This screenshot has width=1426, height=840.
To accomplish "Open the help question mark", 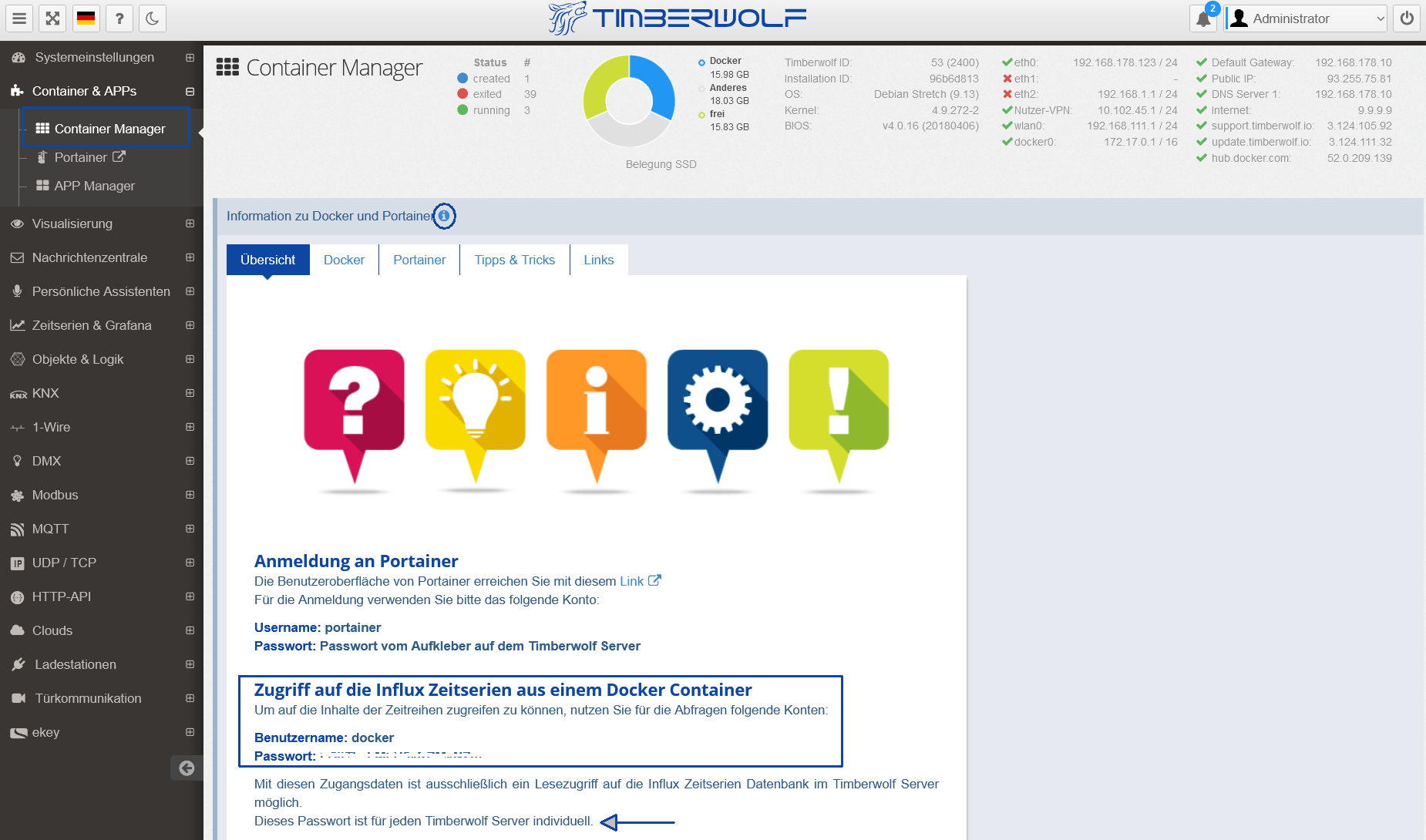I will point(119,18).
